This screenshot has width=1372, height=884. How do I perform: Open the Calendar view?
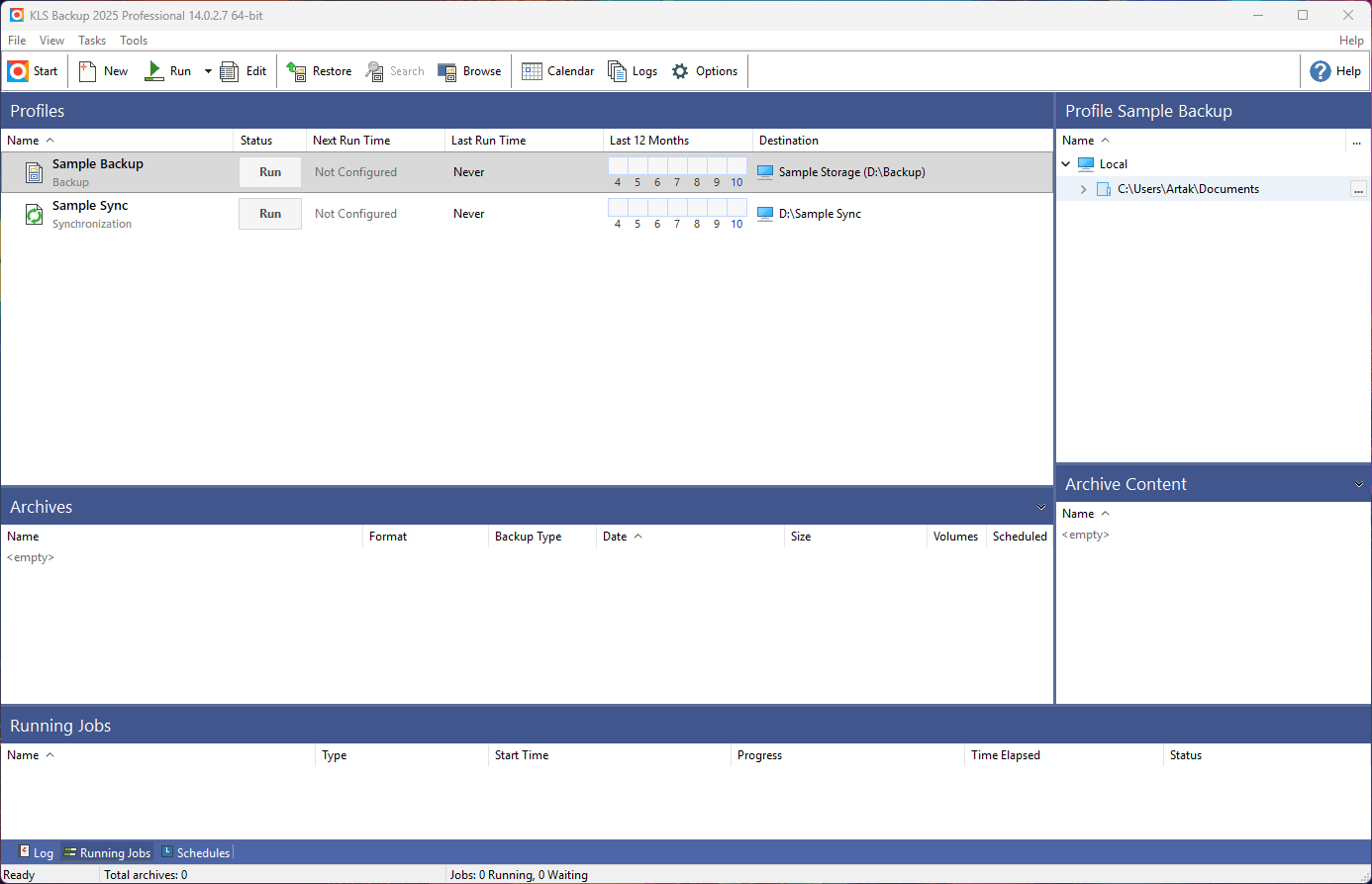(532, 71)
